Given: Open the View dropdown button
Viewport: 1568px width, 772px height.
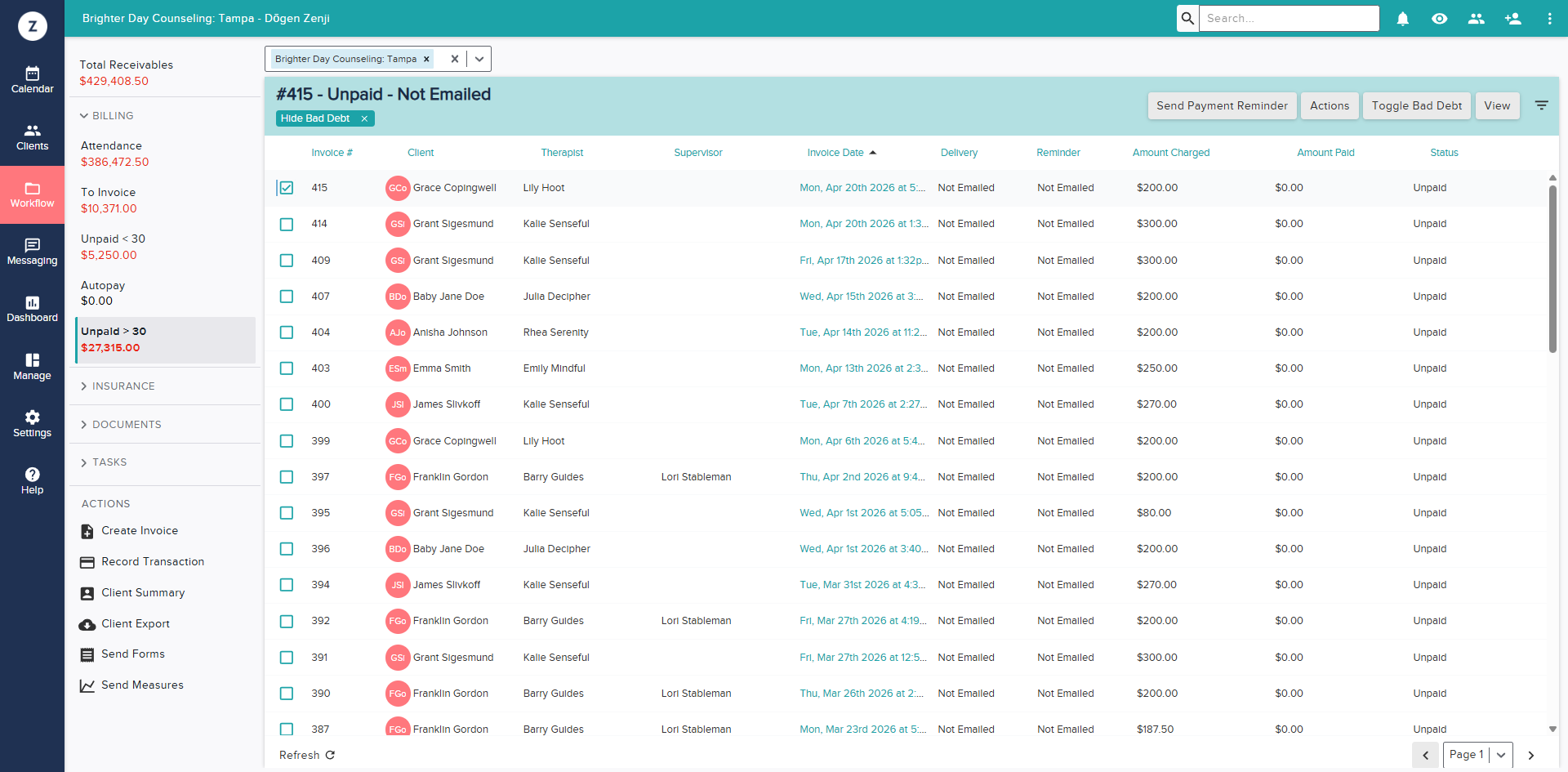Looking at the screenshot, I should tap(1497, 105).
